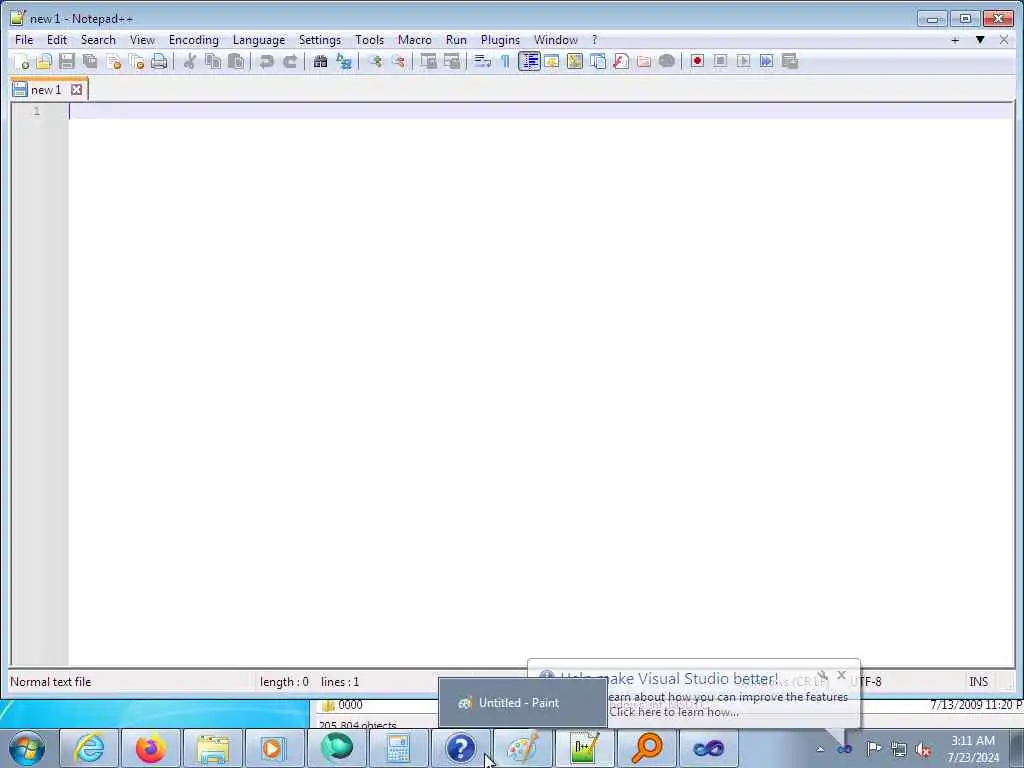Click the plus button in menu bar
The image size is (1024, 768).
[x=955, y=40]
